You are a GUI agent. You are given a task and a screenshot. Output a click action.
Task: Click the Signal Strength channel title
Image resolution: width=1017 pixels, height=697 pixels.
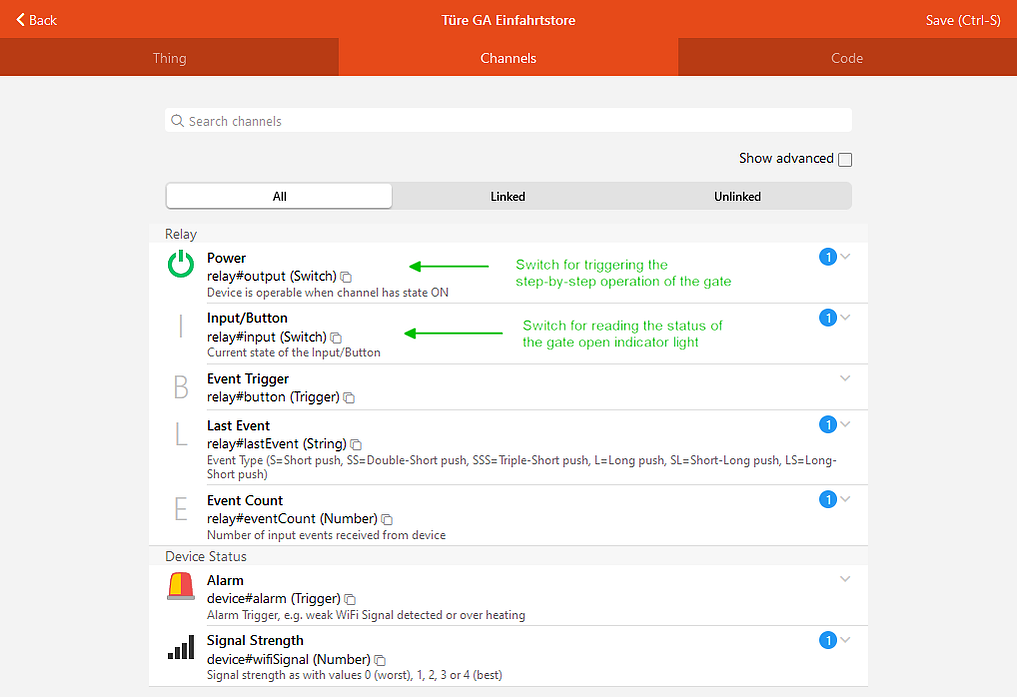255,641
